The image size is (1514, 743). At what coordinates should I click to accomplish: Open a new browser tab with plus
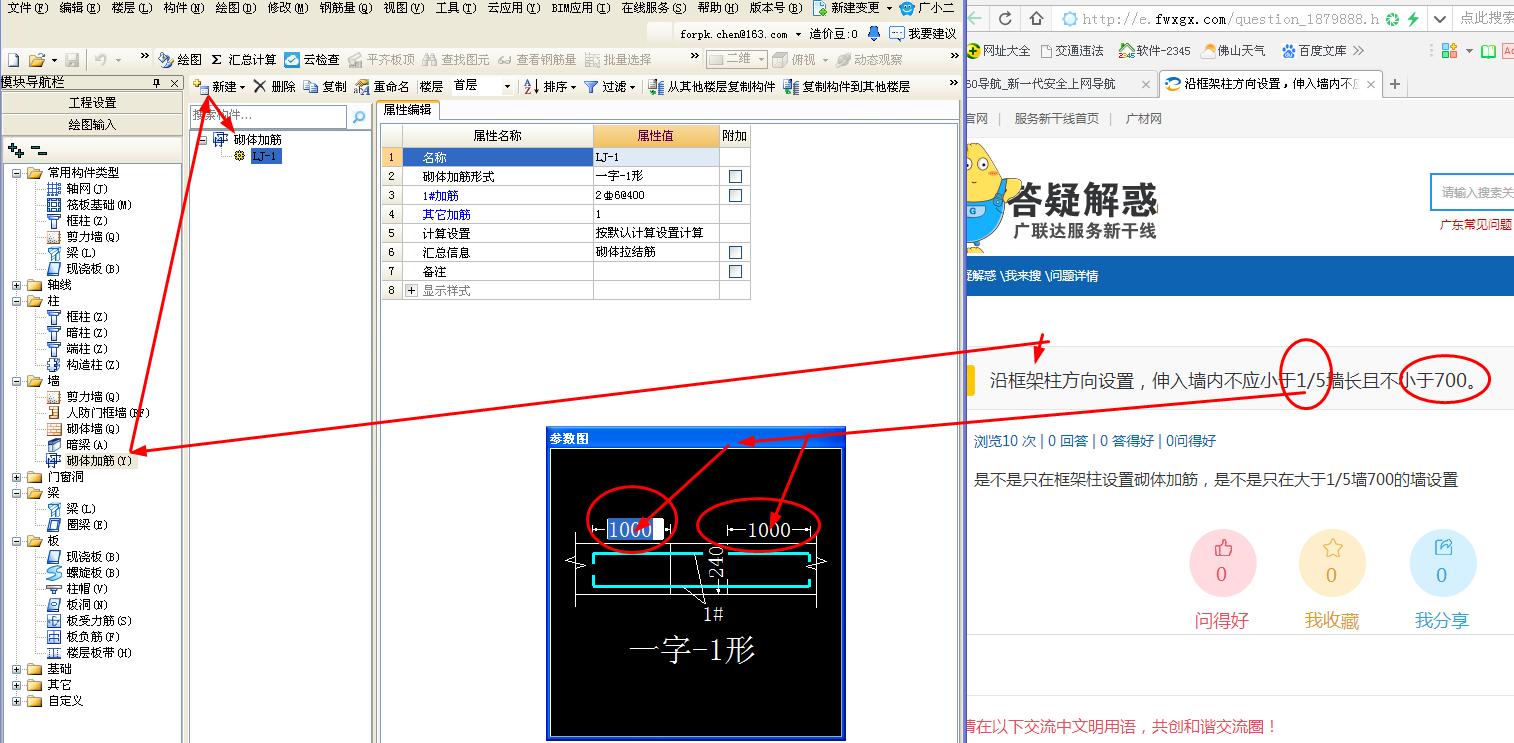1395,84
